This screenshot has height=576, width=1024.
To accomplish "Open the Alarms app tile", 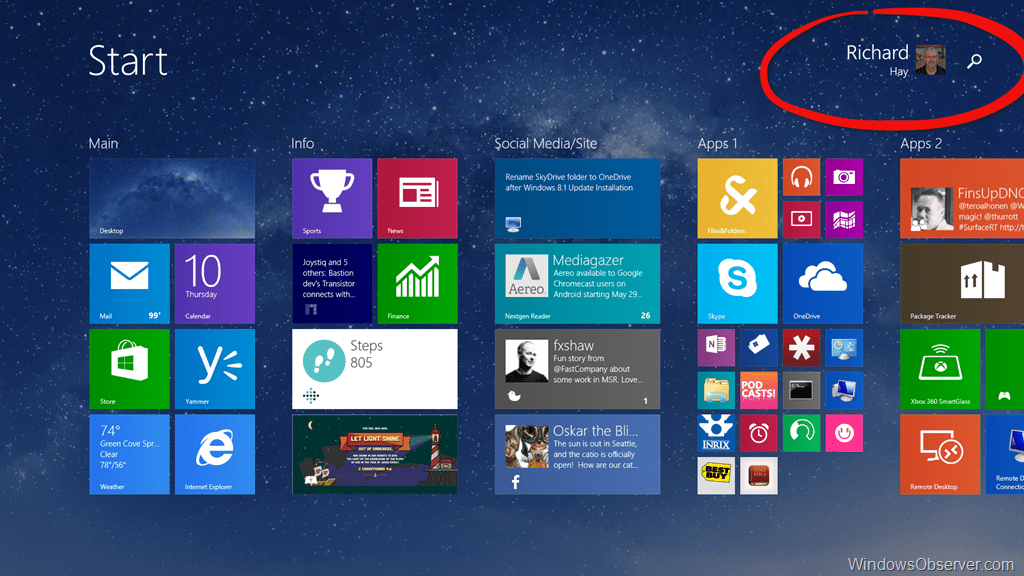I will coord(758,433).
